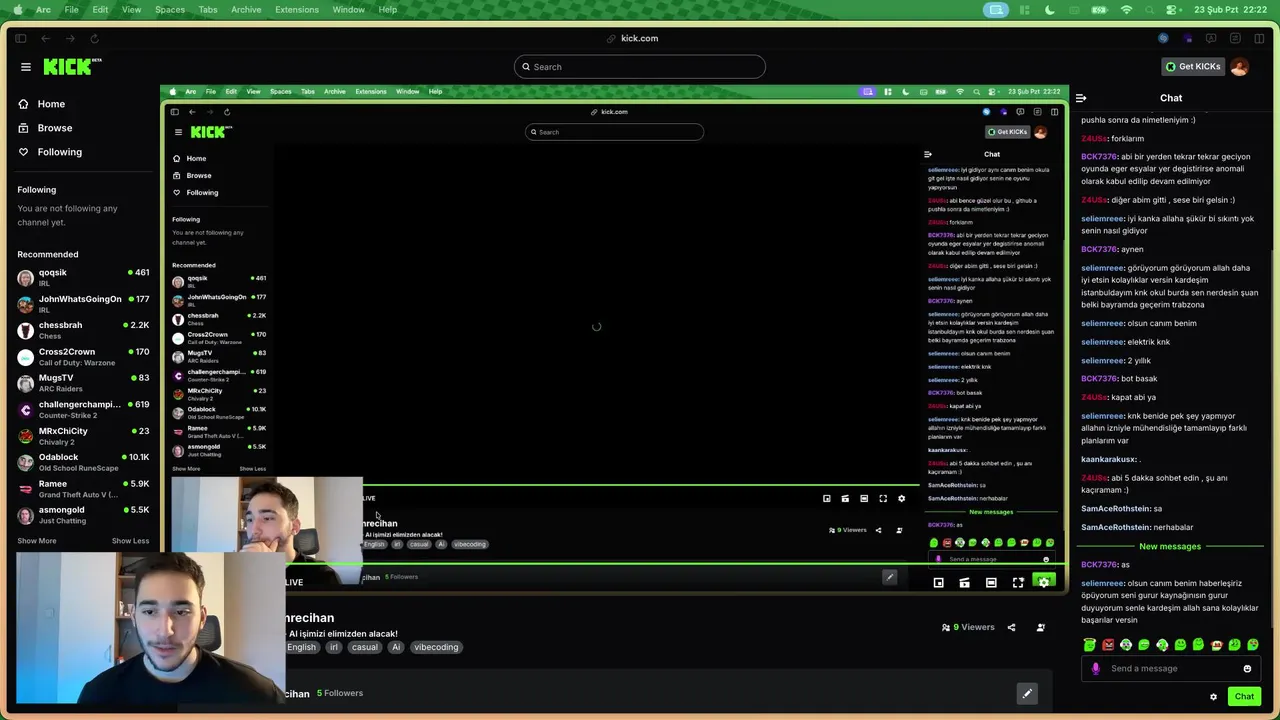Enable mini player mode in video controls
Screen dimensions: 1280x720
[938, 583]
